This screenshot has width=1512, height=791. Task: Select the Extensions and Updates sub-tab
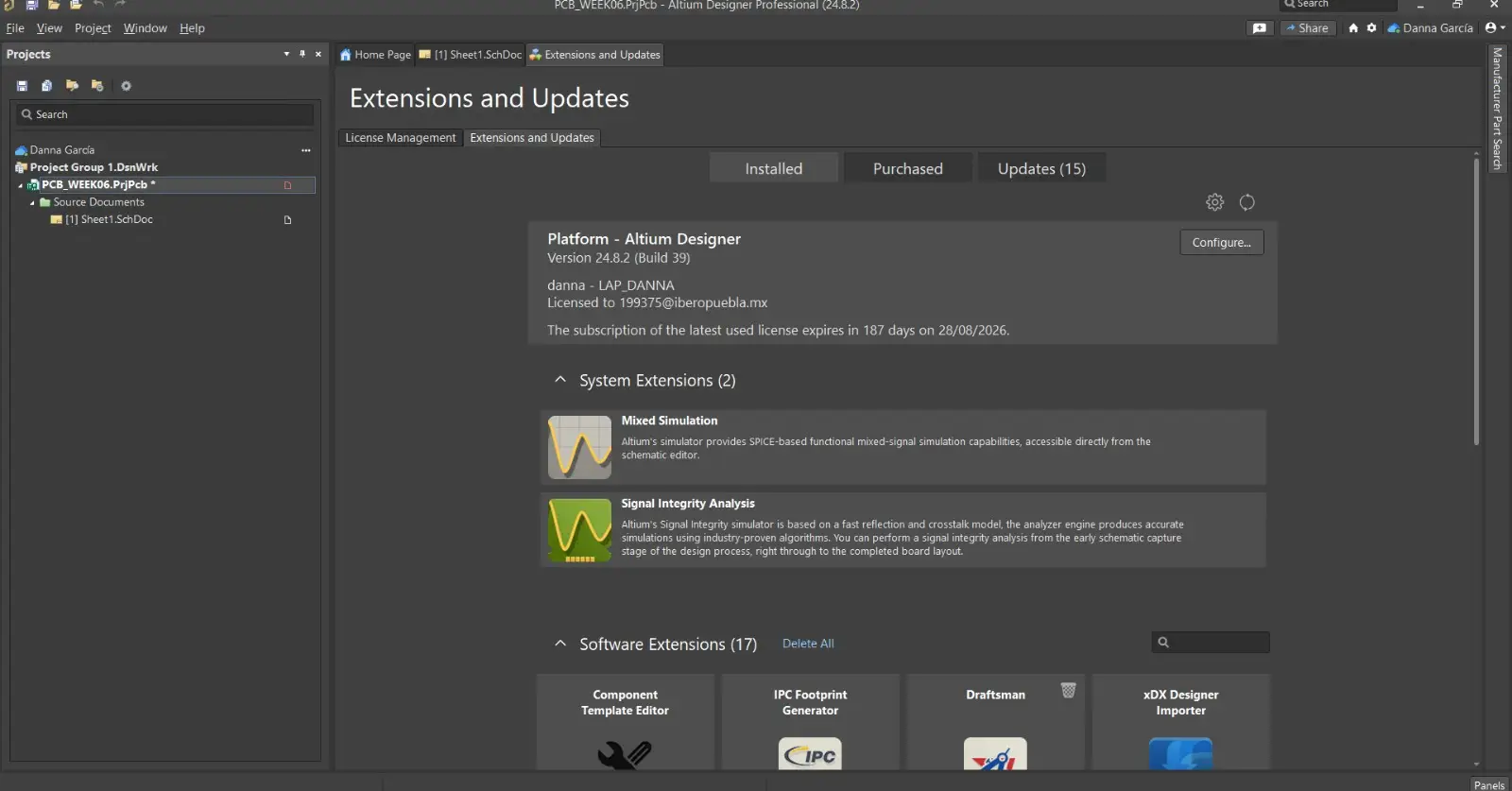point(532,138)
